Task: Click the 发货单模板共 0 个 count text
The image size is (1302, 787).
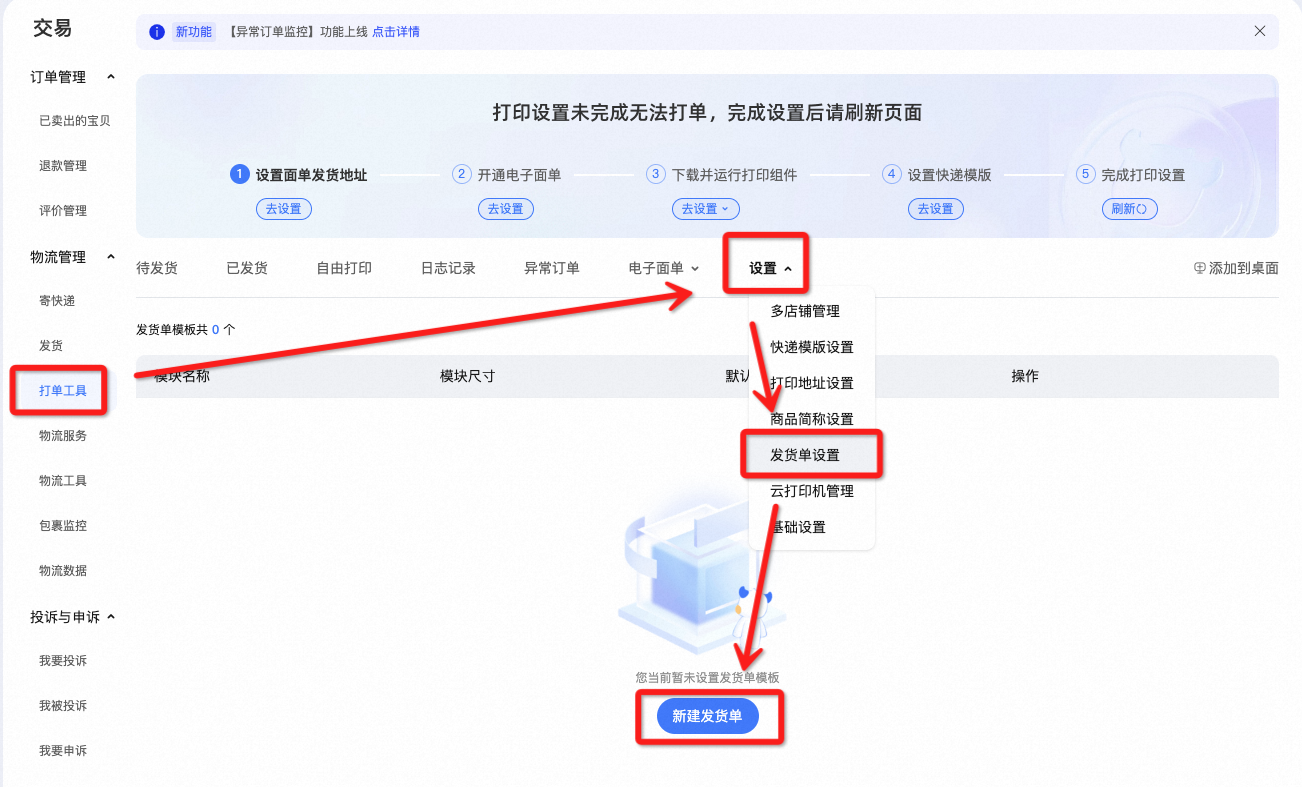Action: pyautogui.click(x=186, y=329)
